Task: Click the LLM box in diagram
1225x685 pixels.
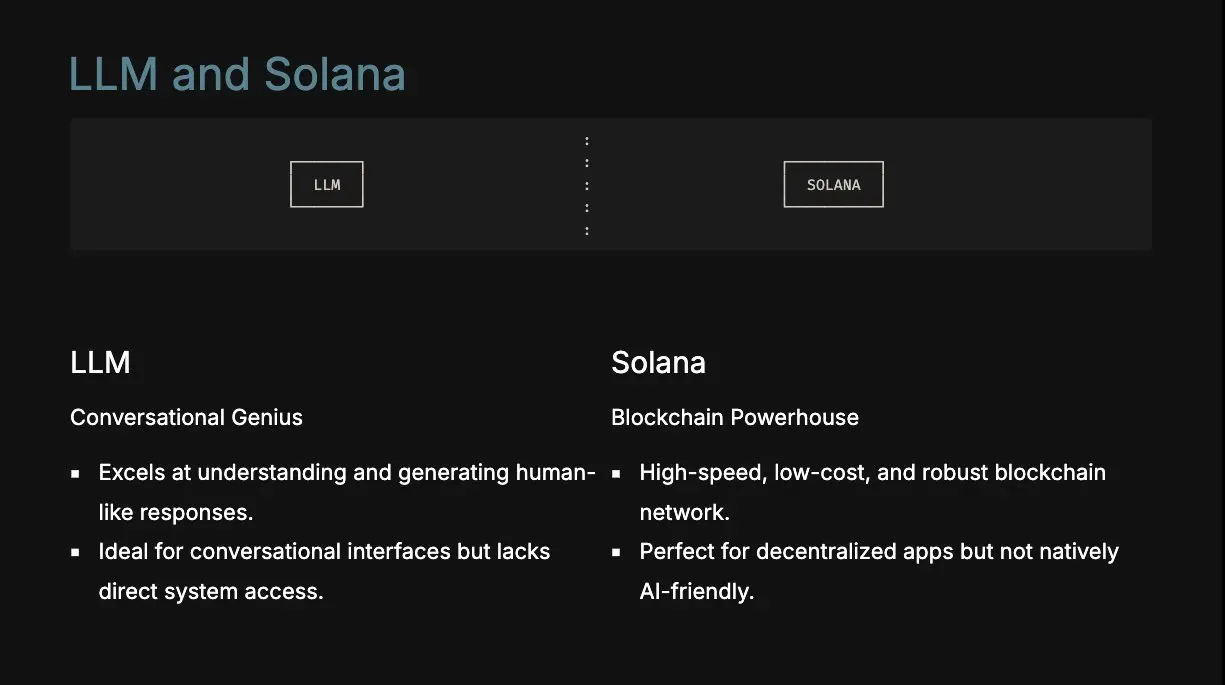Action: click(327, 185)
